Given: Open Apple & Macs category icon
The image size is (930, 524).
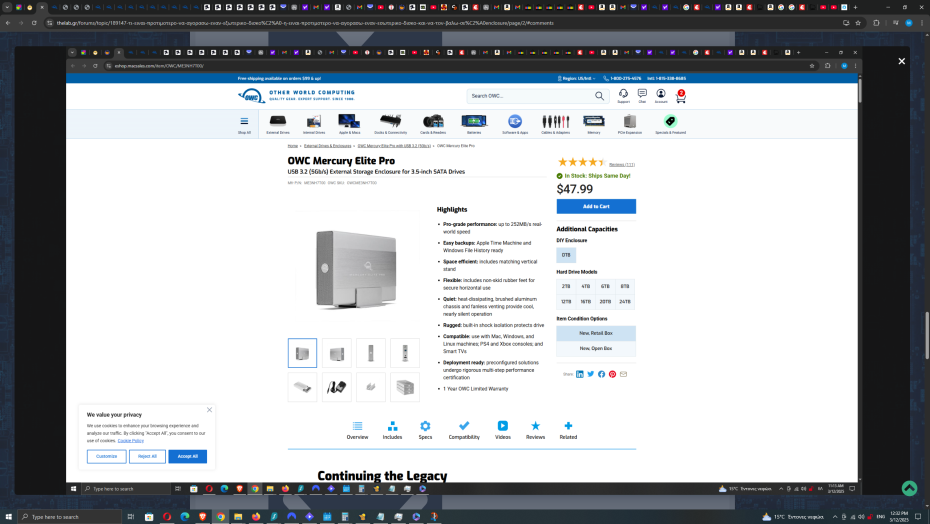Looking at the screenshot, I should click(x=349, y=123).
